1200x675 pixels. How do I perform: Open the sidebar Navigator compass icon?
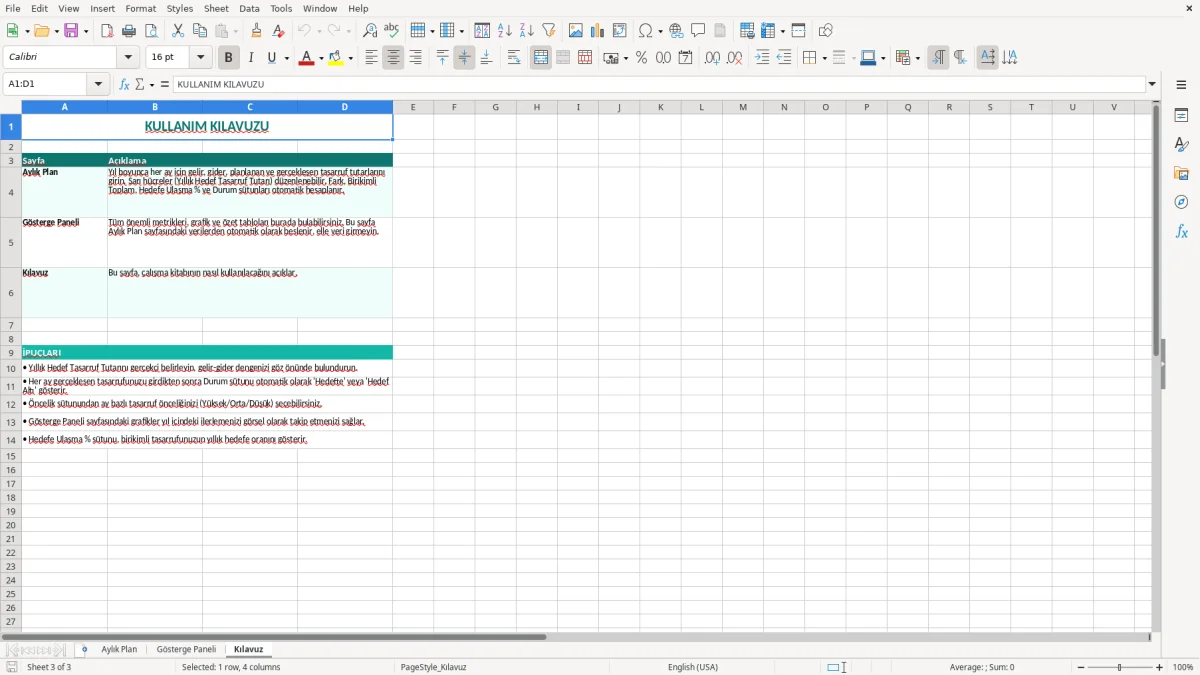(x=1182, y=202)
